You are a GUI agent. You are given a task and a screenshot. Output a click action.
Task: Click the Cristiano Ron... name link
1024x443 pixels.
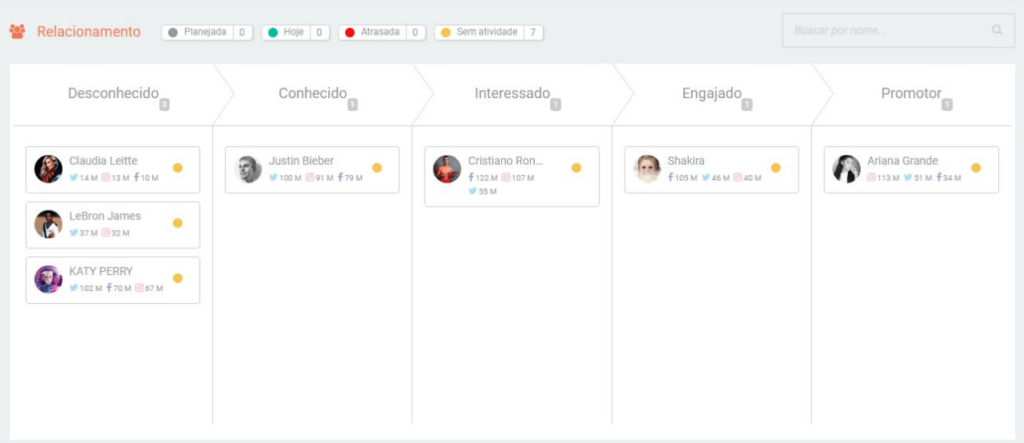[505, 161]
